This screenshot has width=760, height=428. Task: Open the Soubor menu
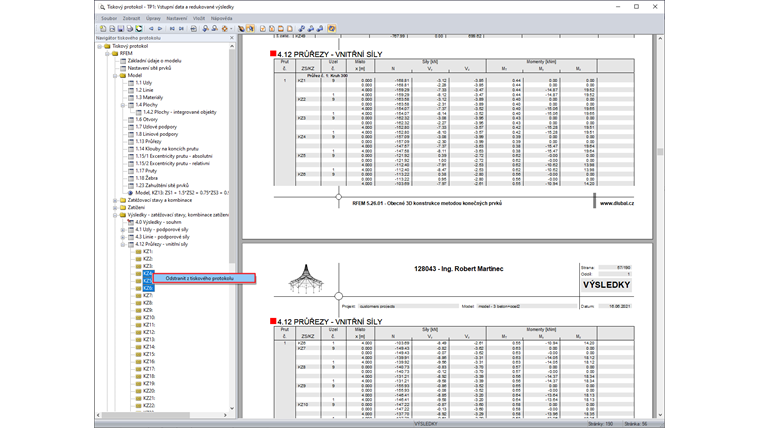coord(109,18)
